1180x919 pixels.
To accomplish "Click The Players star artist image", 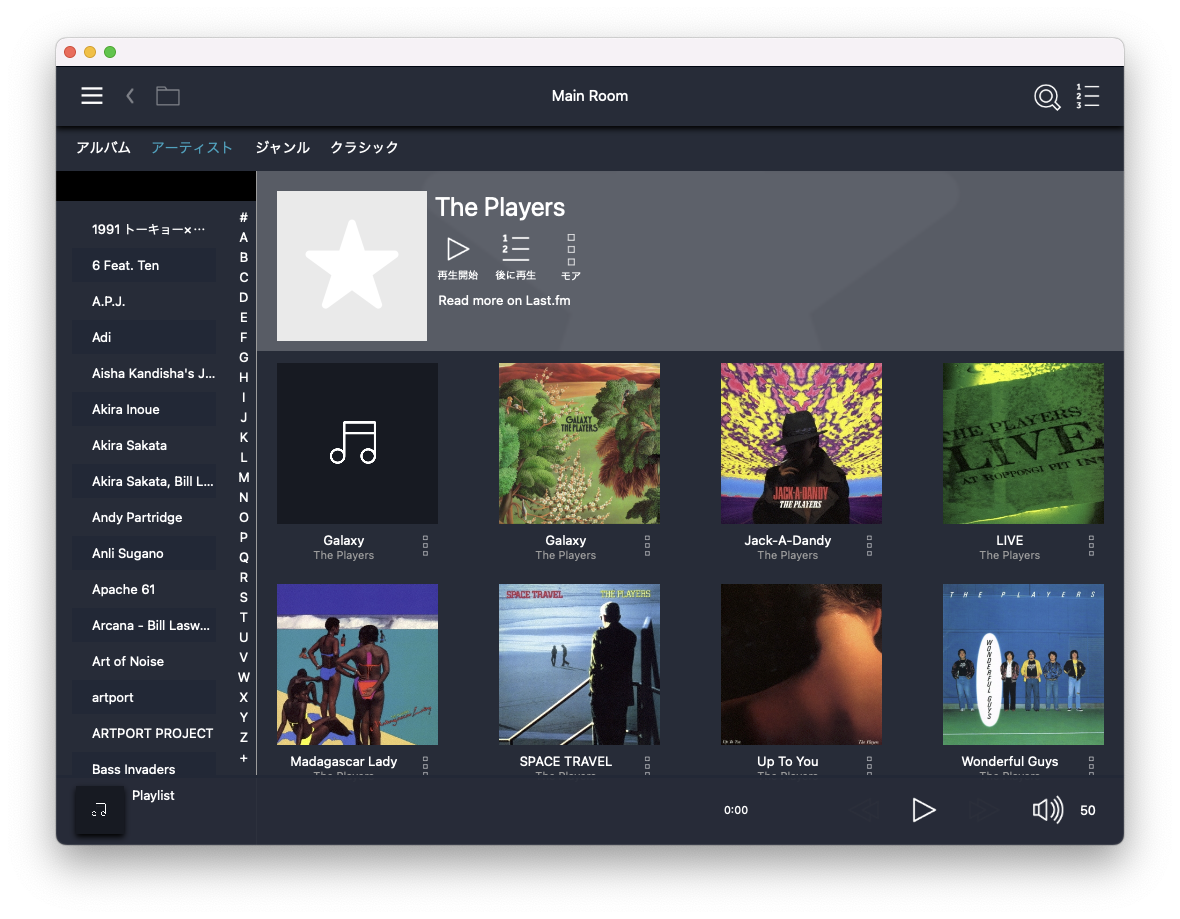I will point(351,266).
